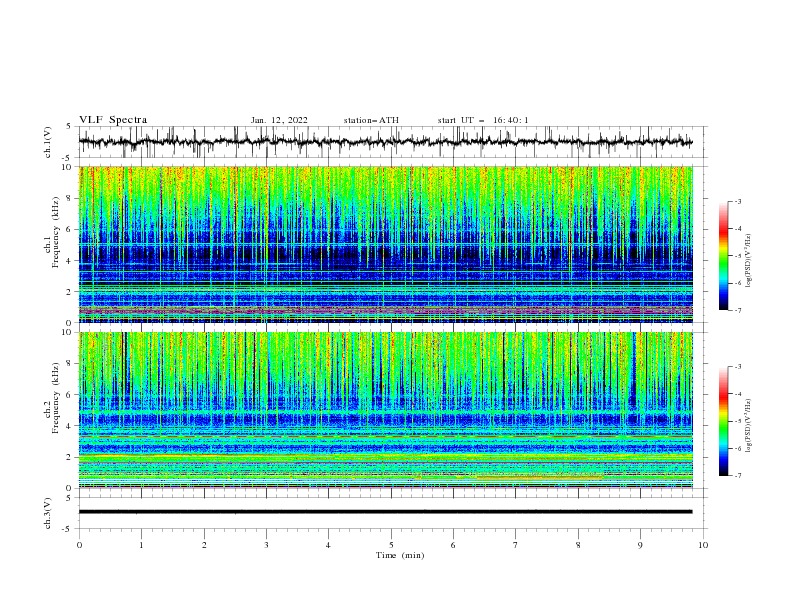Click the "ch.3(V)" axis label
The height and width of the screenshot is (612, 792).
point(47,513)
